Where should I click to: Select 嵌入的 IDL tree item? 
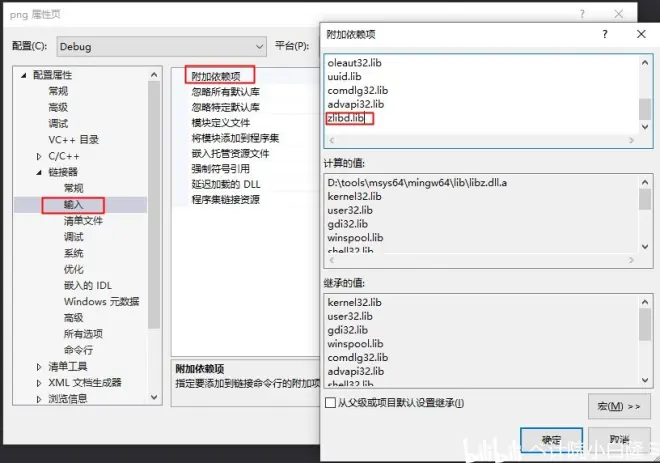click(88, 285)
